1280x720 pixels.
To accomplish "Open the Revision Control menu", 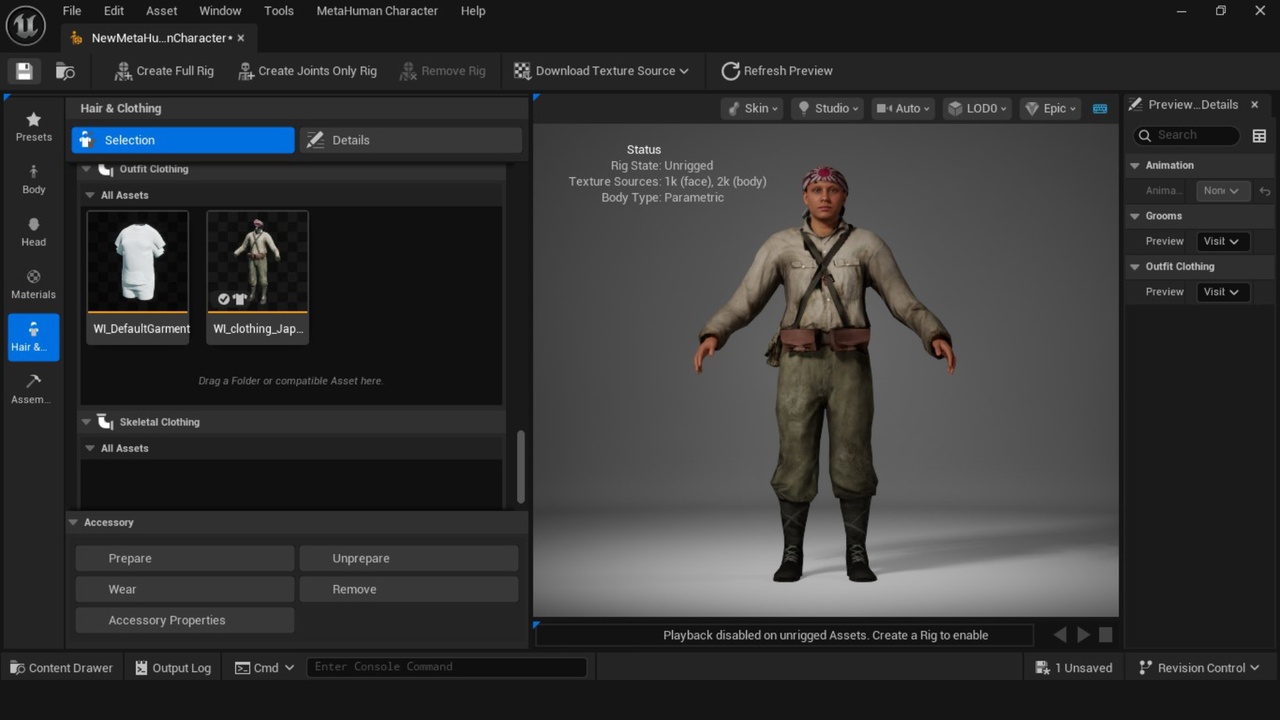I will click(1198, 668).
